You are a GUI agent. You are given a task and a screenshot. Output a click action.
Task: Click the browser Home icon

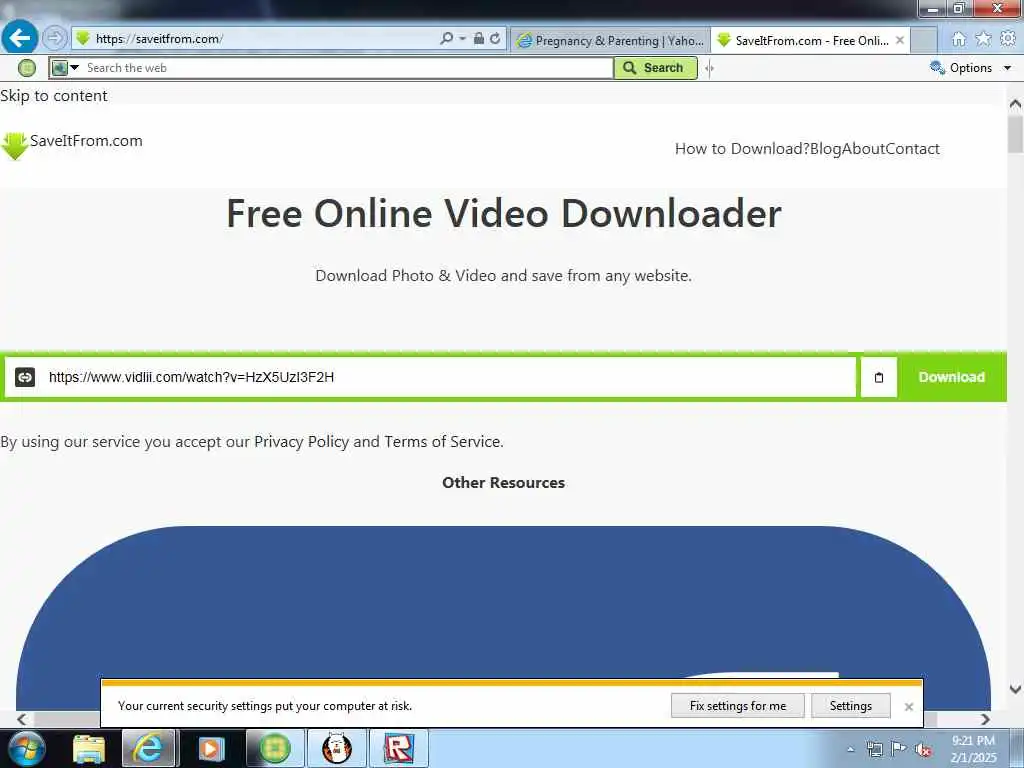(959, 39)
